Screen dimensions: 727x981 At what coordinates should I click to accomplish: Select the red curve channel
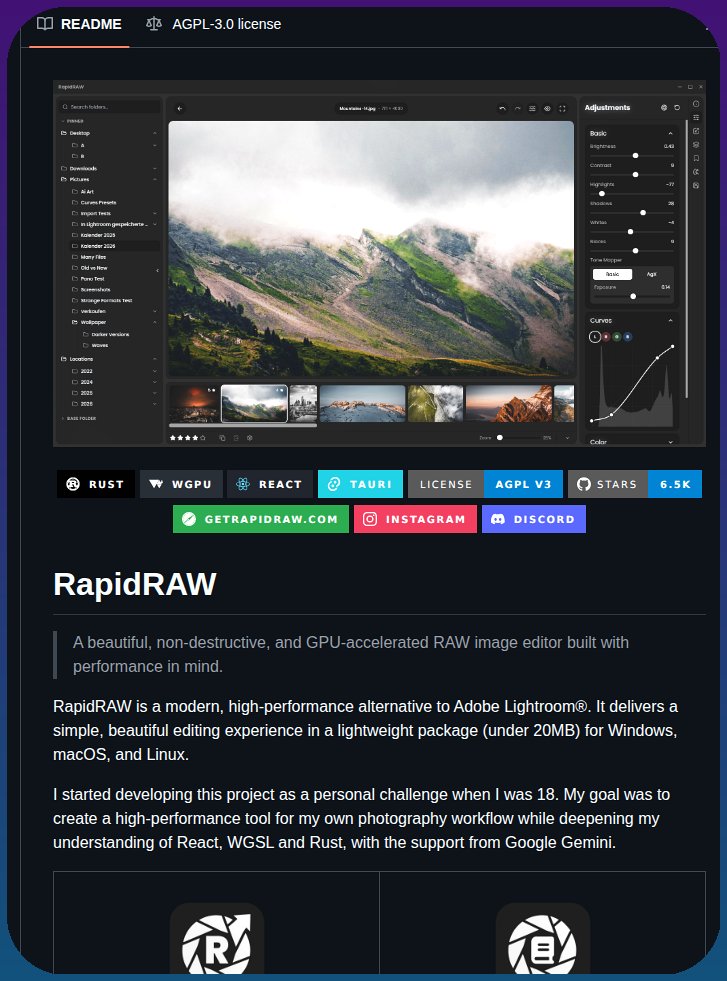(606, 337)
